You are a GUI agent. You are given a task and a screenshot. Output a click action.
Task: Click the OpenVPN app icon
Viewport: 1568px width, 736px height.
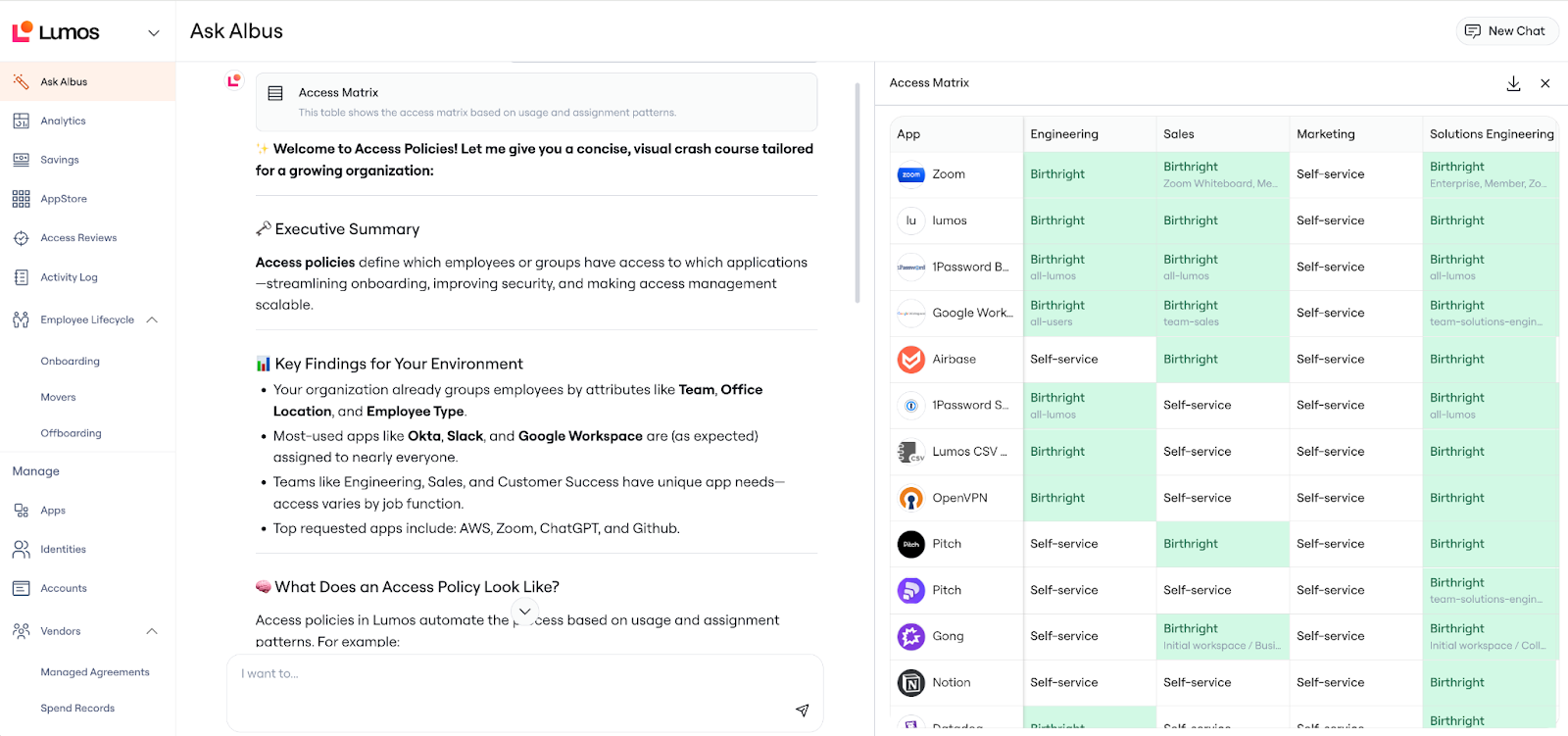(911, 498)
